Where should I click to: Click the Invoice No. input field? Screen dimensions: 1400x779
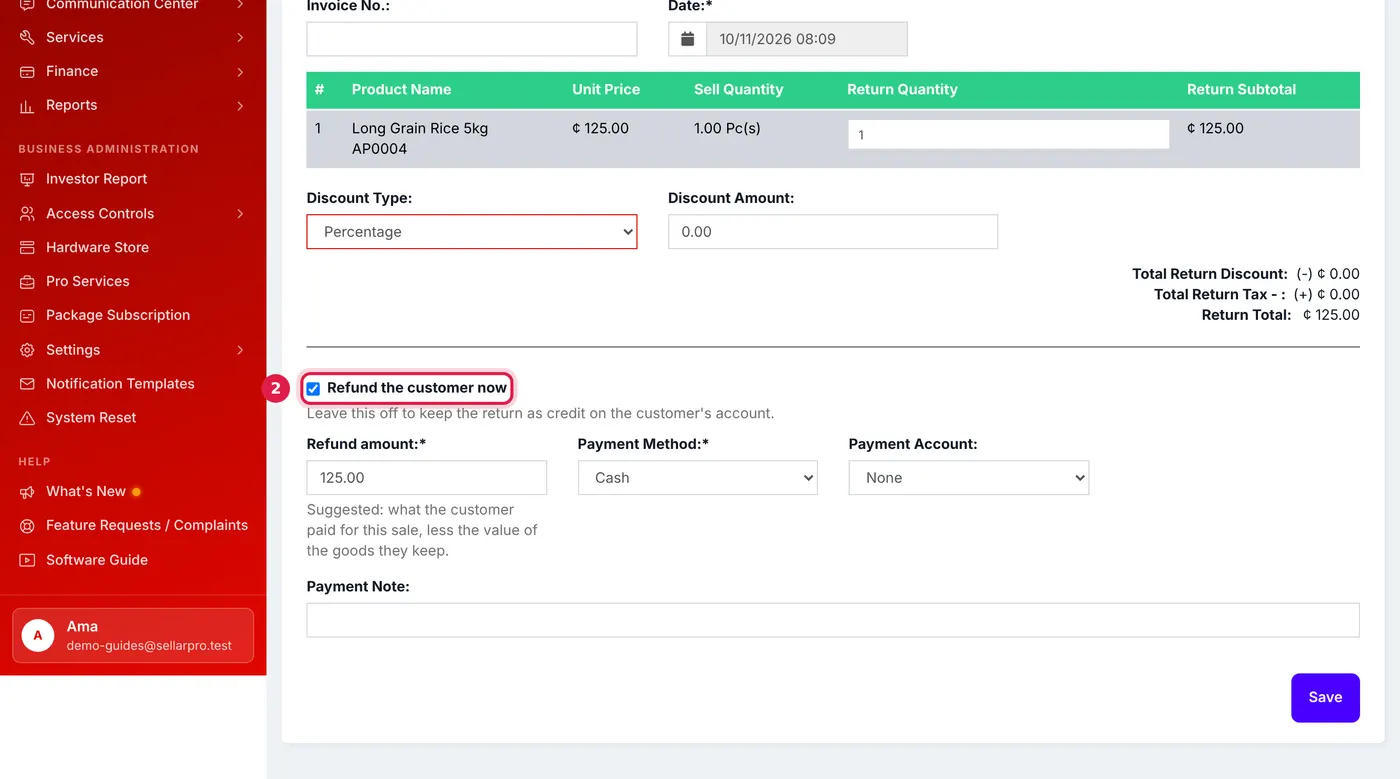coord(472,39)
